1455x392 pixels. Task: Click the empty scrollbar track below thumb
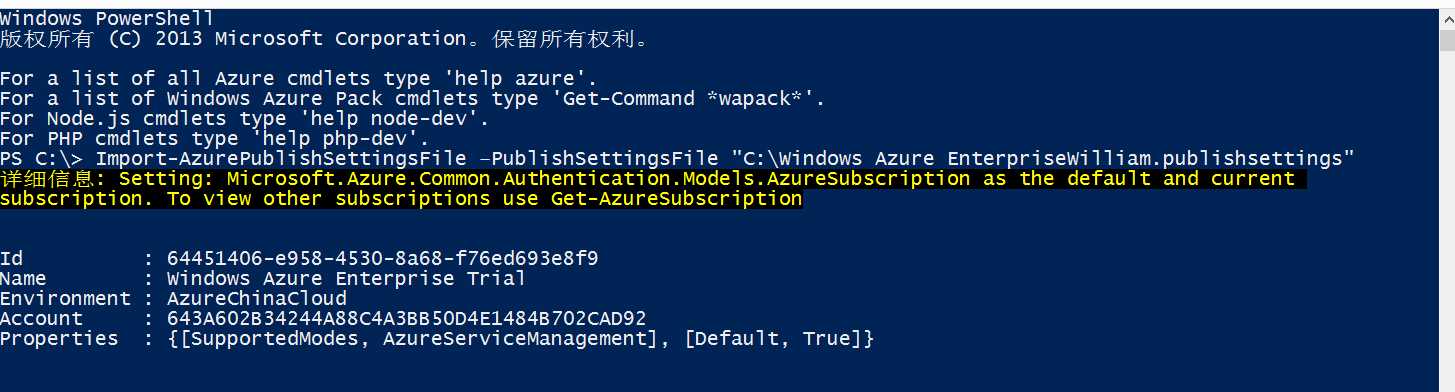1447,220
